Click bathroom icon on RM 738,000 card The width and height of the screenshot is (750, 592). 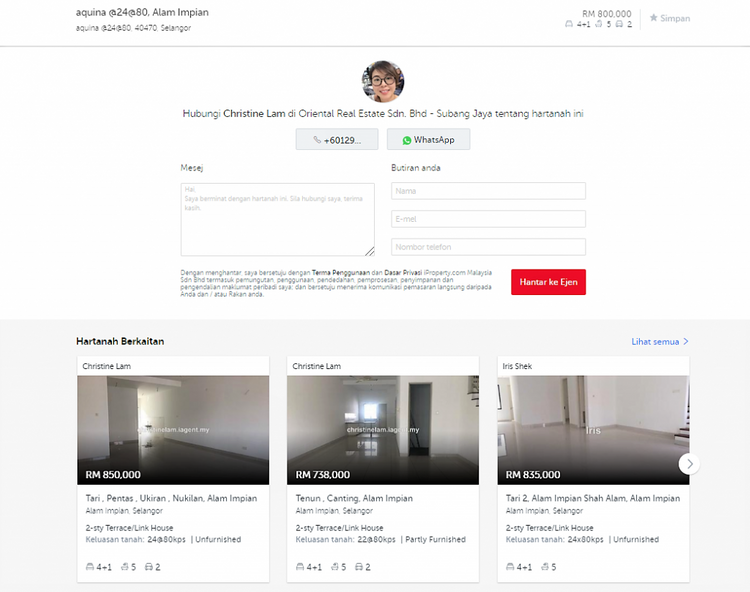coord(335,567)
